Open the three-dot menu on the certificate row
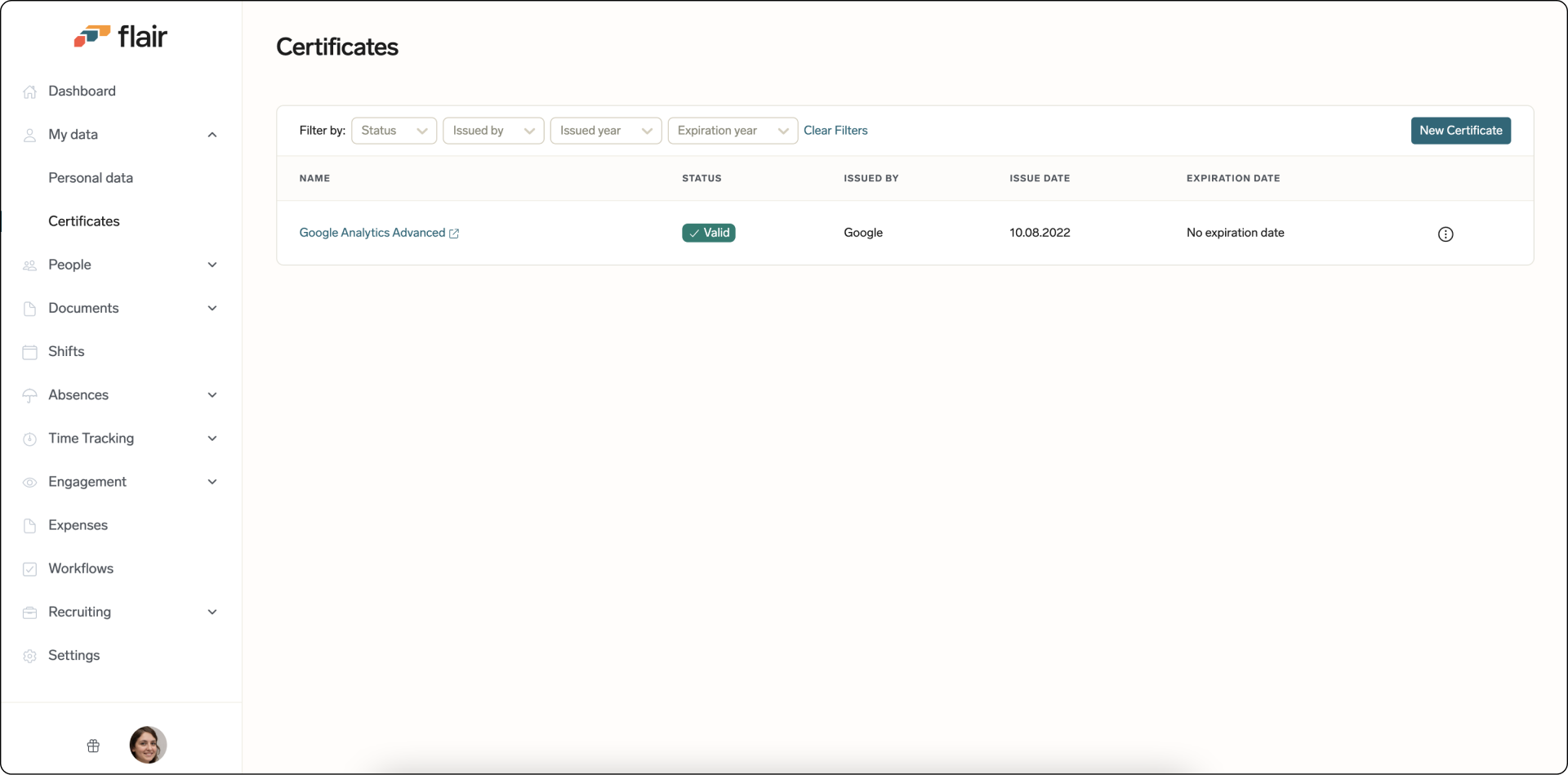The height and width of the screenshot is (775, 1568). coord(1445,234)
